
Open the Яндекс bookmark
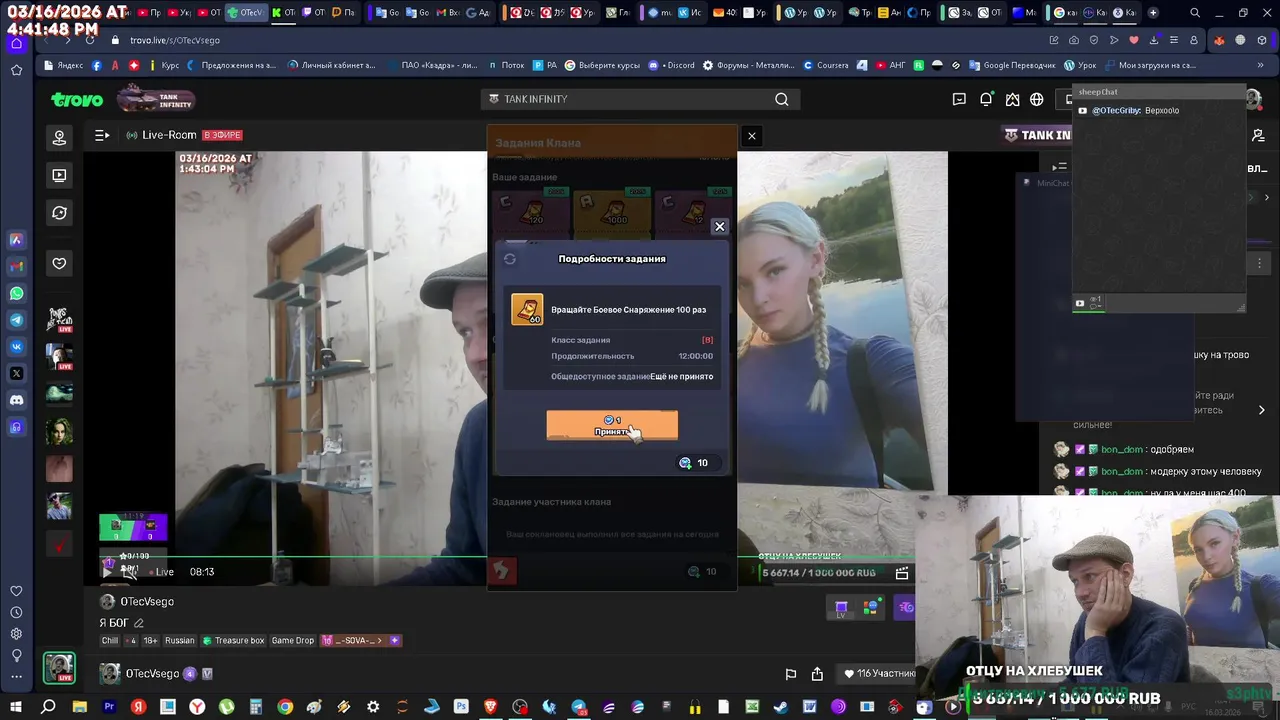pyautogui.click(x=64, y=65)
